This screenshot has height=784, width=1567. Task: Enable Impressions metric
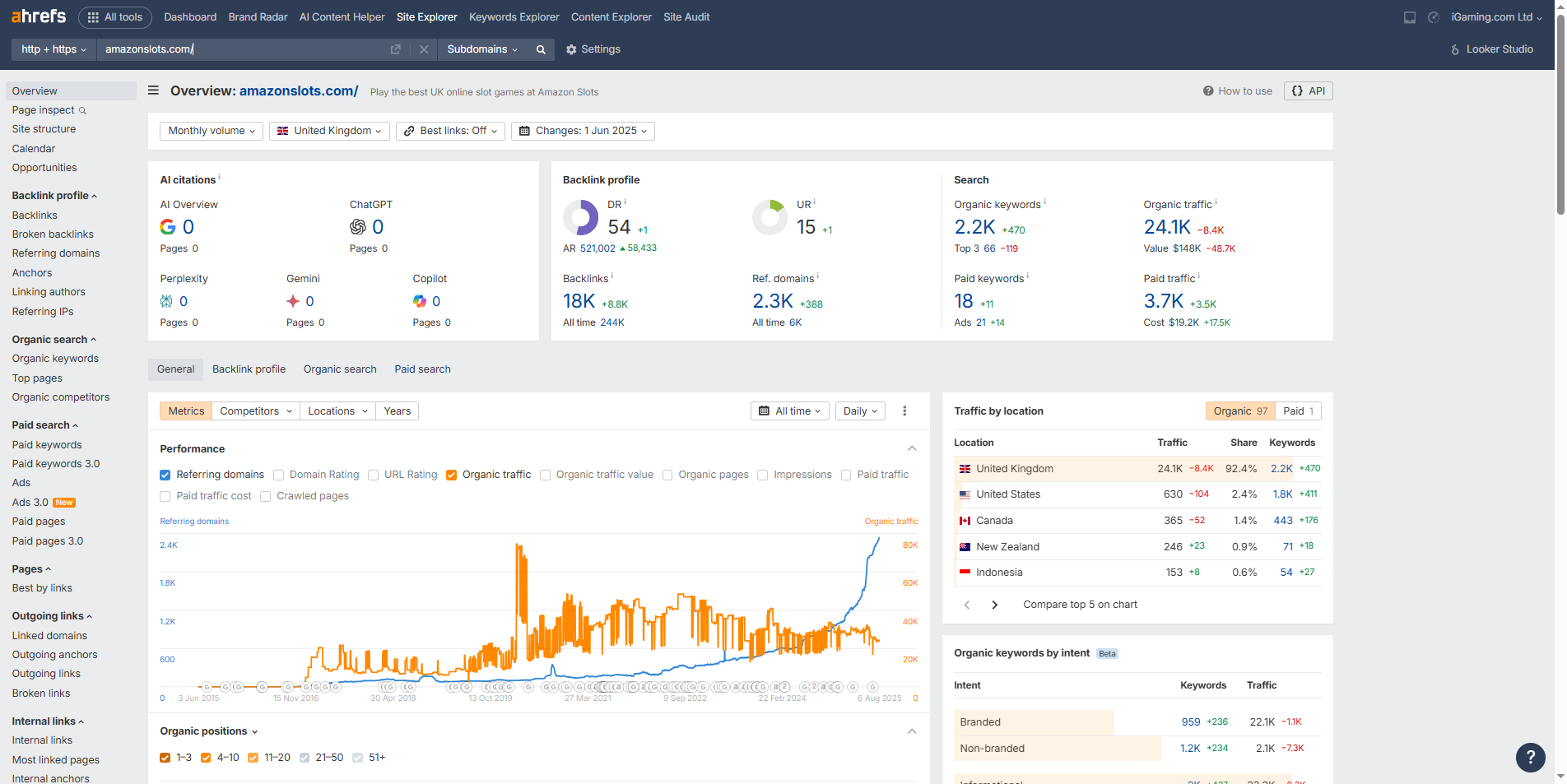click(x=762, y=475)
